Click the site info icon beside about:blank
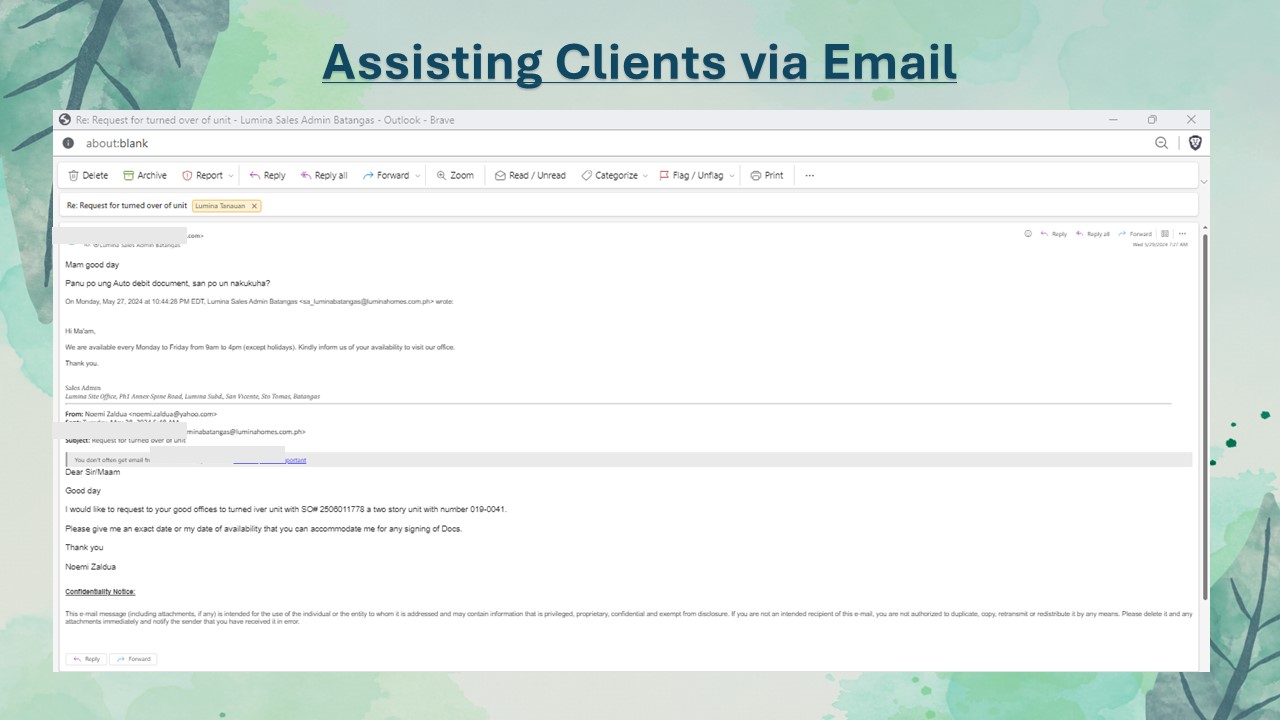The image size is (1280, 720). pyautogui.click(x=68, y=143)
